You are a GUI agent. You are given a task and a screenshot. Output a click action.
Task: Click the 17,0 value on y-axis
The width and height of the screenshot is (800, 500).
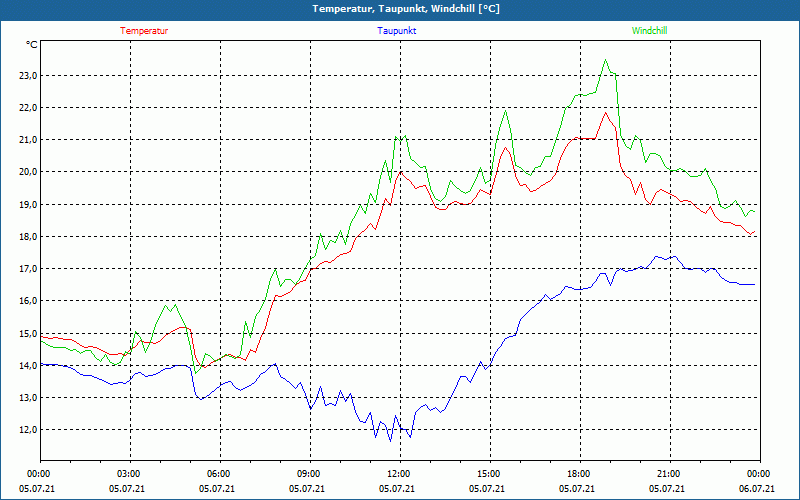pos(28,269)
